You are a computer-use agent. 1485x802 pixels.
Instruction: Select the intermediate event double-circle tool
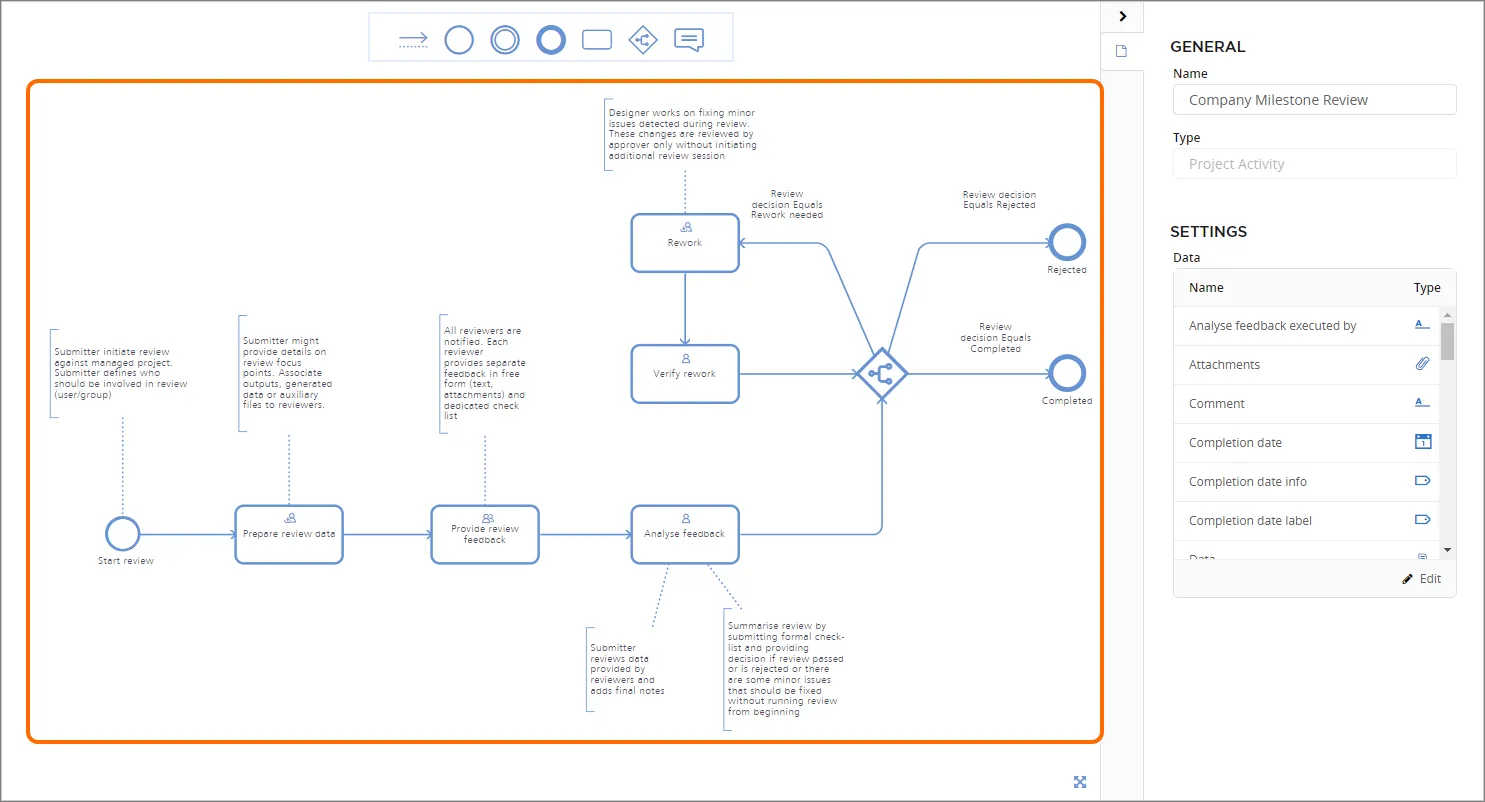pyautogui.click(x=505, y=40)
